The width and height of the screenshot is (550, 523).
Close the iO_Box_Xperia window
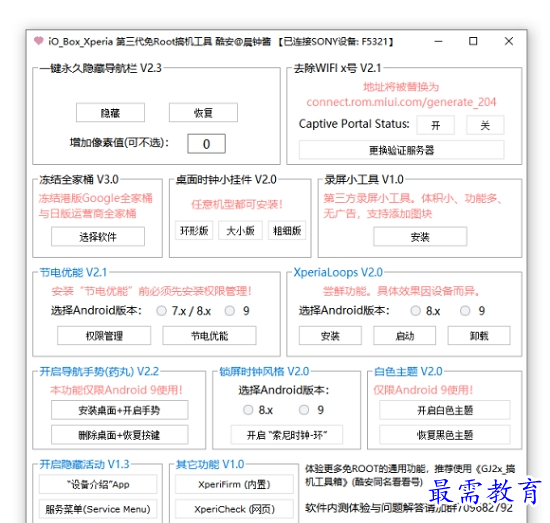(509, 41)
